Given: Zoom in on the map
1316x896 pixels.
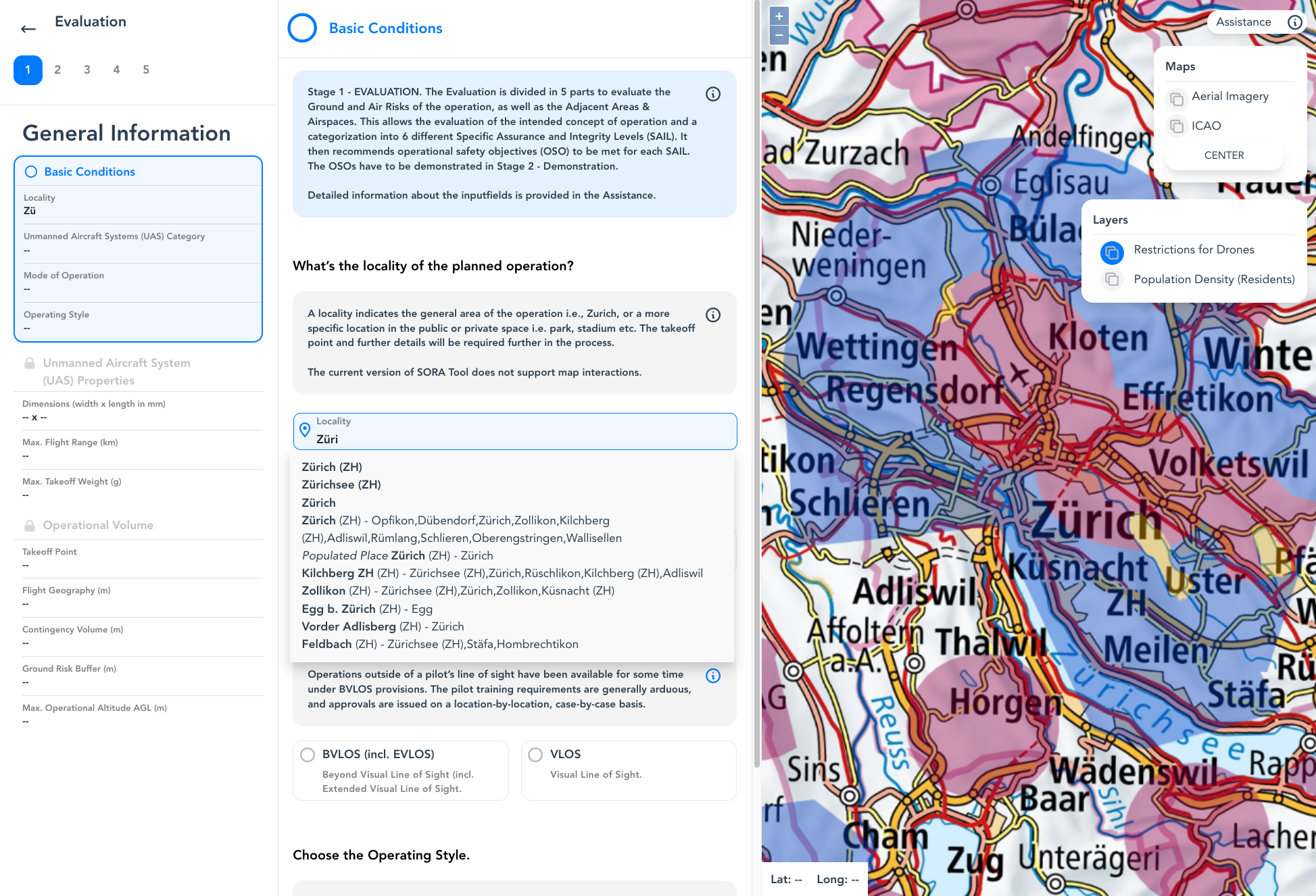Looking at the screenshot, I should click(779, 16).
